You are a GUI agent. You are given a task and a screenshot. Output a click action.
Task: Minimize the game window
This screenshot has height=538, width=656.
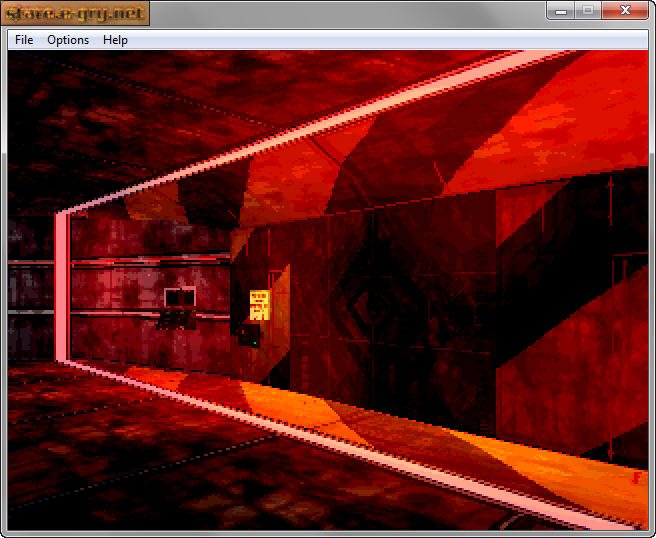(x=561, y=11)
